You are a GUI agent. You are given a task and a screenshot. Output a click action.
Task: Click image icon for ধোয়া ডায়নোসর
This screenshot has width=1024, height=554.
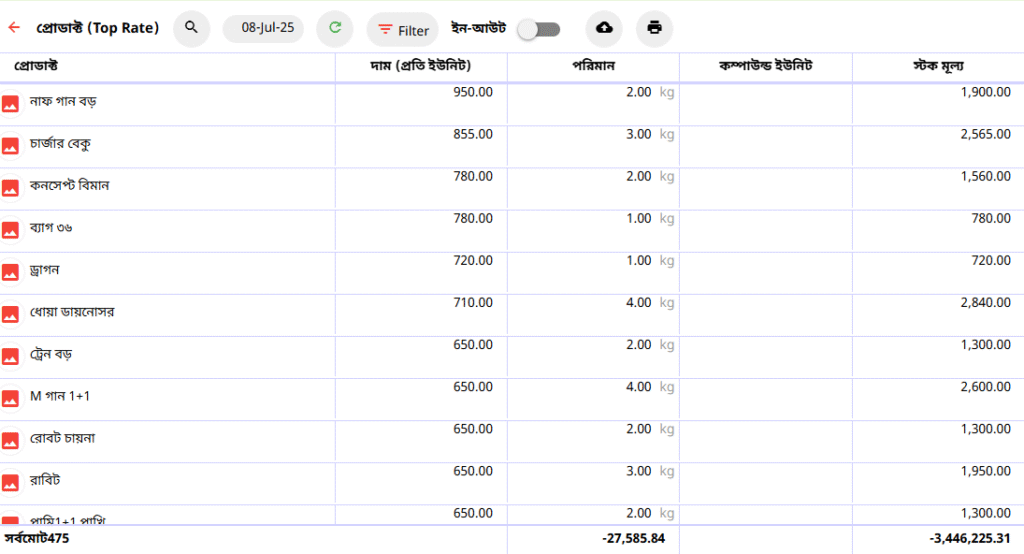coord(10,315)
